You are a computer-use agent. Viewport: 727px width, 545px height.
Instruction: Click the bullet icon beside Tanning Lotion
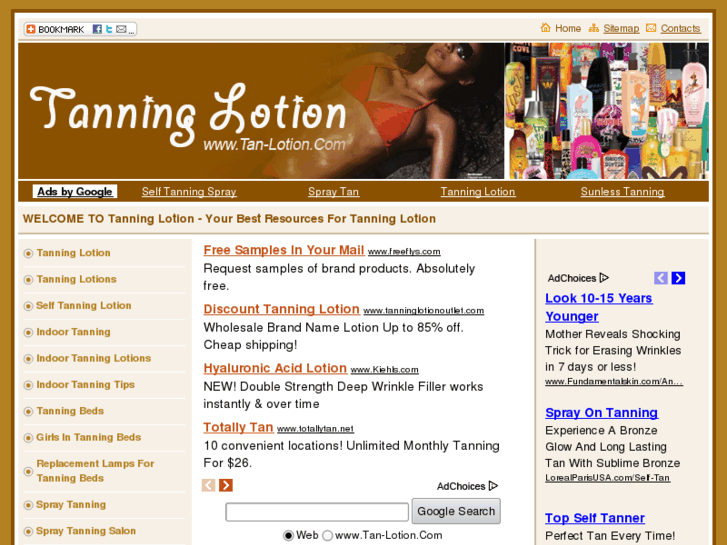[x=28, y=253]
